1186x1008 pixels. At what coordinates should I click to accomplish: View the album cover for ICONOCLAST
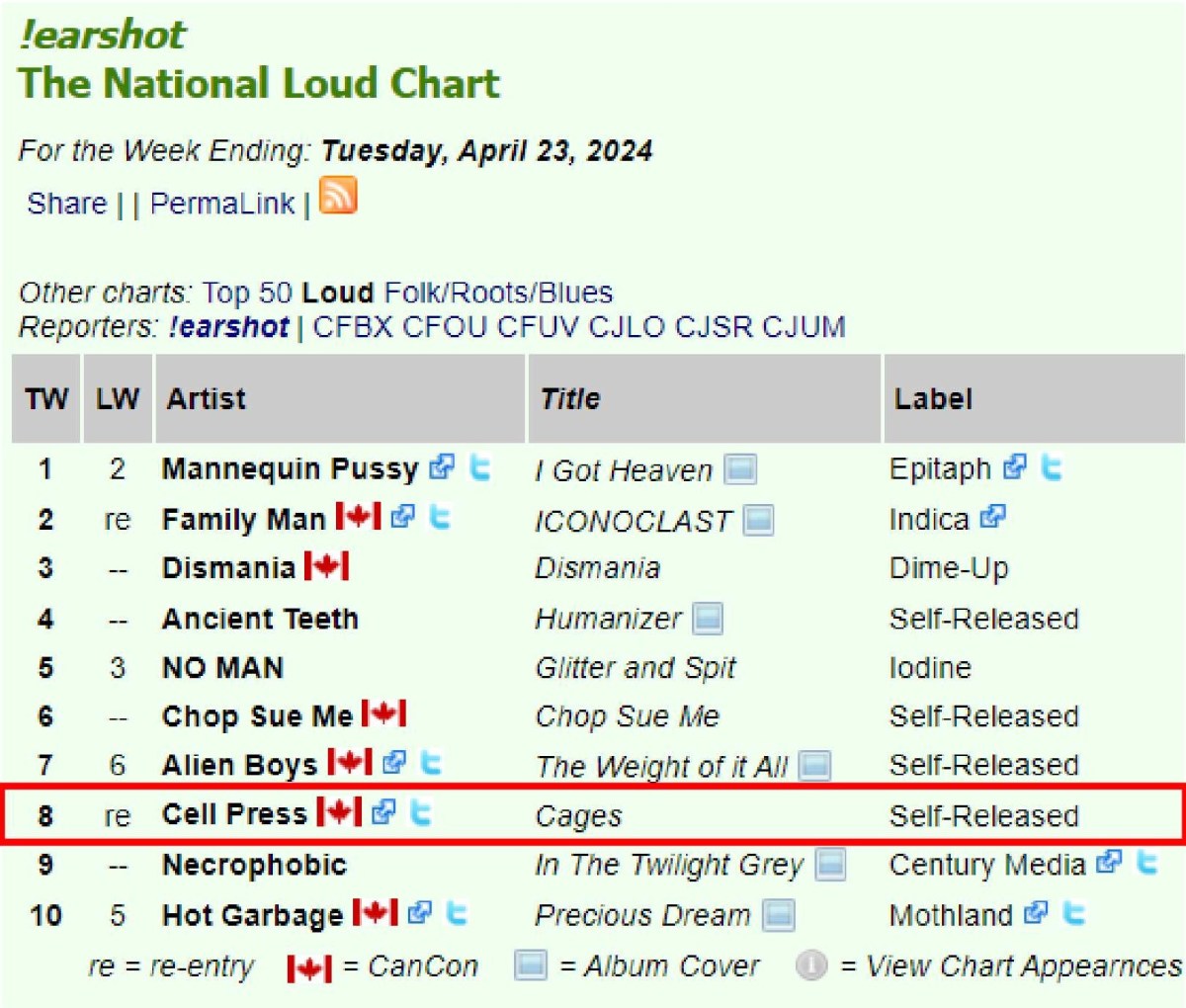(x=759, y=519)
